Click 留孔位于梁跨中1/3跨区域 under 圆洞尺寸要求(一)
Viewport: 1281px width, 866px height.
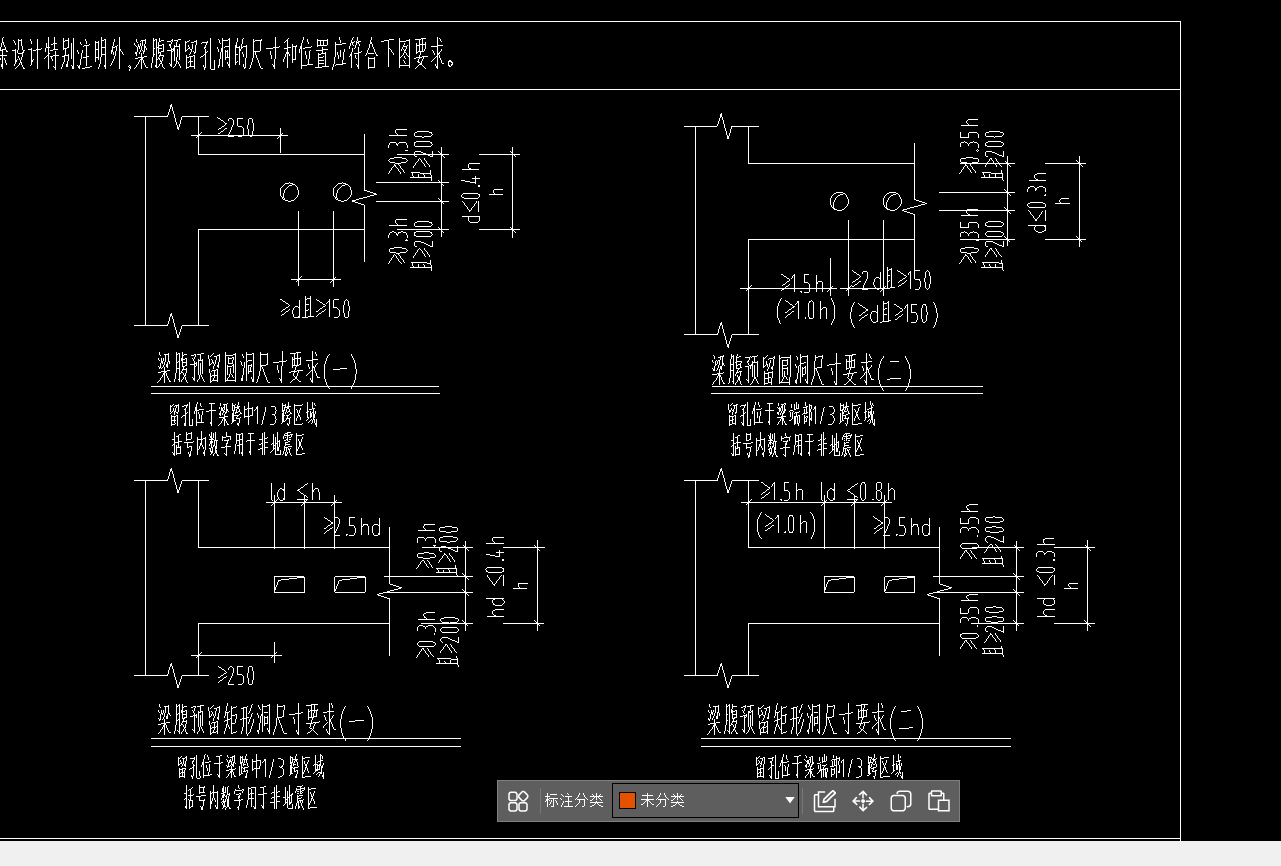244,414
